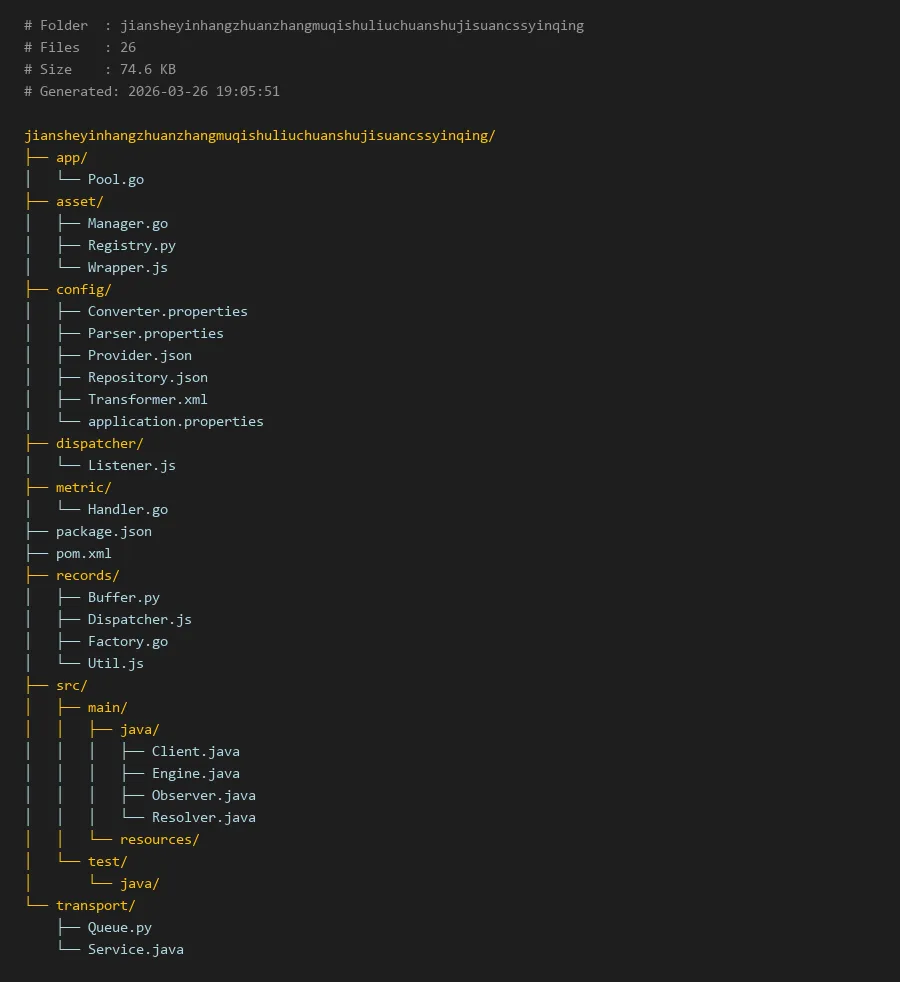
Task: Open Converter.properties file
Action: point(167,311)
